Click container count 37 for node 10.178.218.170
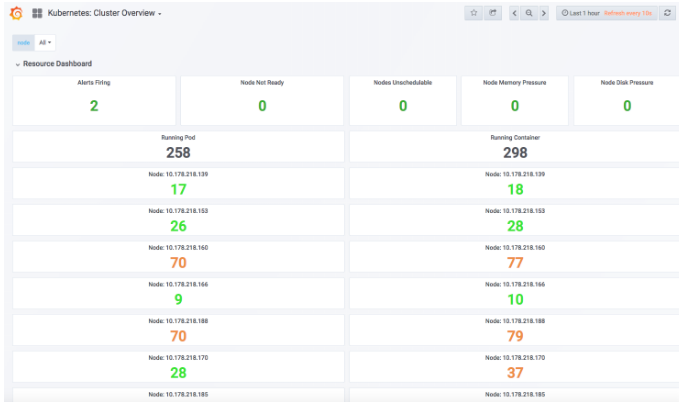The width and height of the screenshot is (679, 409). tap(515, 373)
